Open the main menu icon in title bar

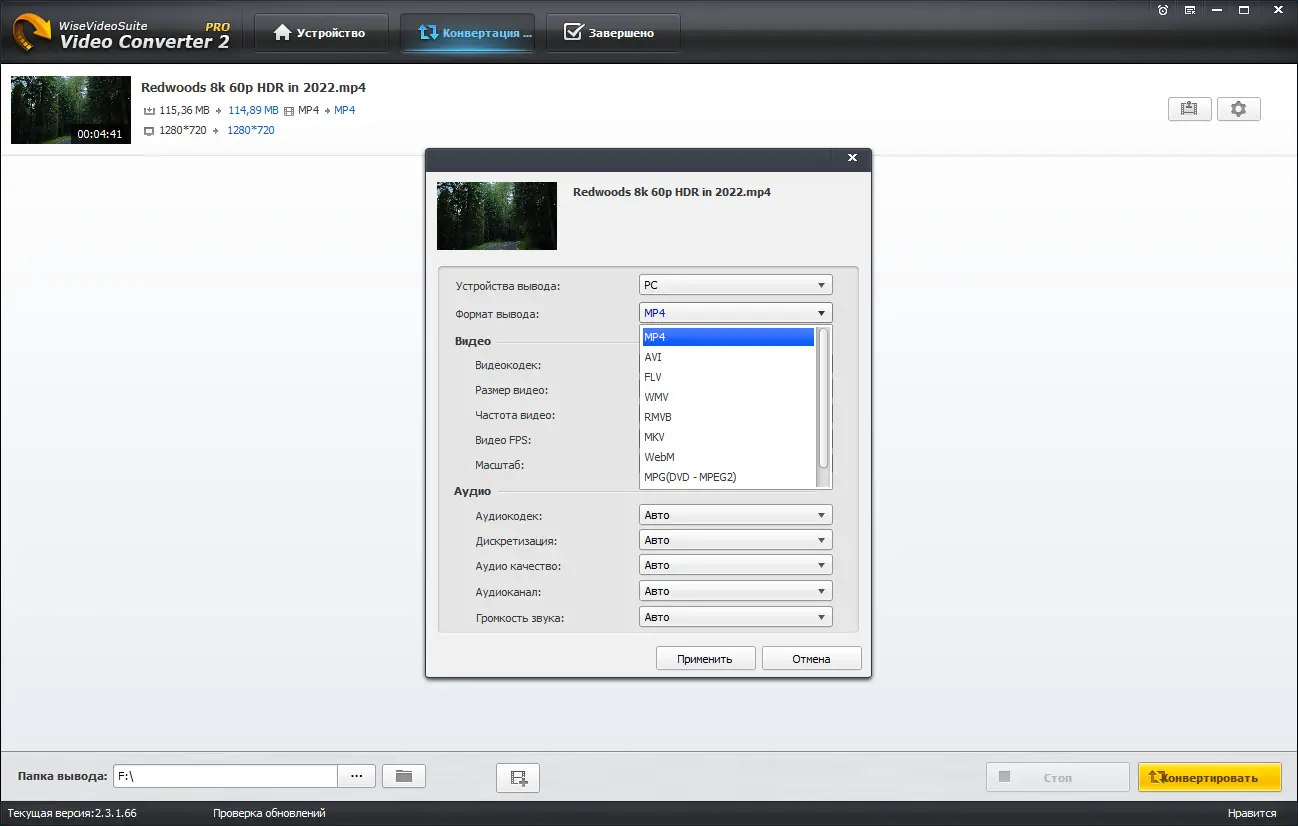click(1189, 10)
